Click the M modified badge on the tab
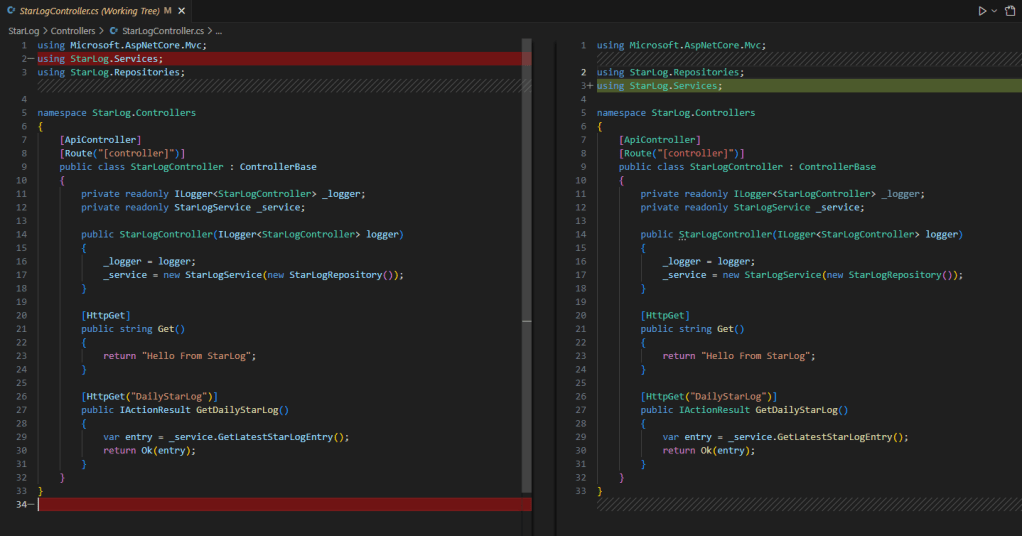The height and width of the screenshot is (536, 1022). tap(168, 10)
